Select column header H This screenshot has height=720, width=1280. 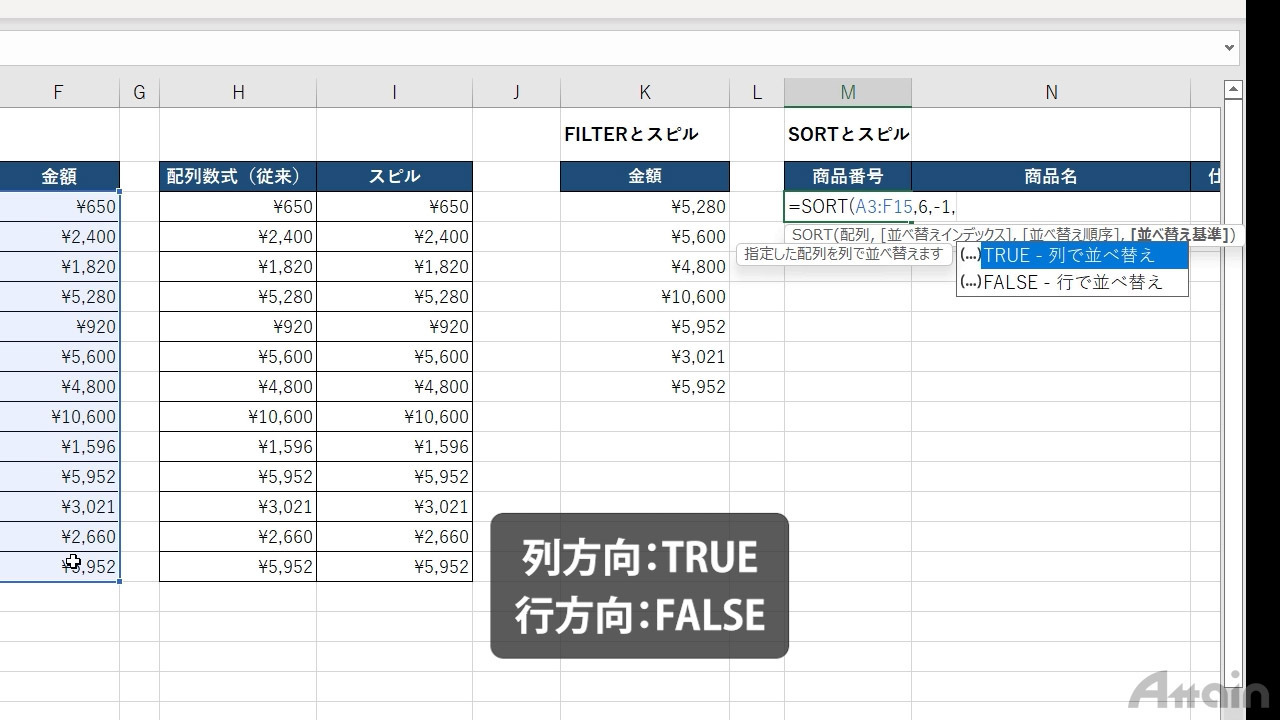238,93
